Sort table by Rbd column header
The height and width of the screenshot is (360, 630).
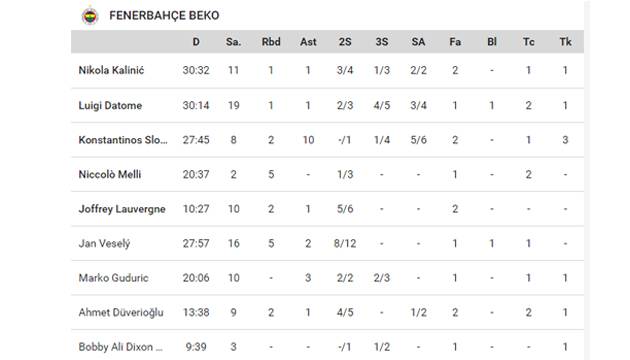pos(271,42)
